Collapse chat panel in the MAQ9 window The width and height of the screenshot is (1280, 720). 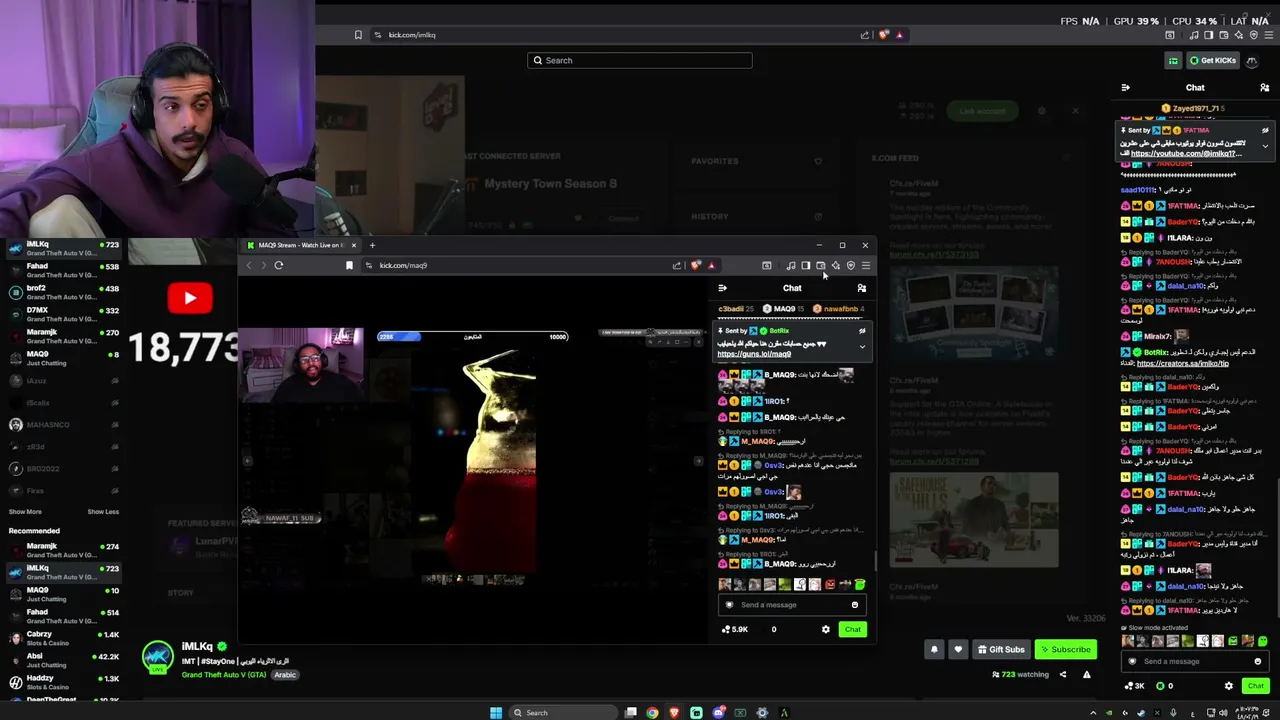723,288
